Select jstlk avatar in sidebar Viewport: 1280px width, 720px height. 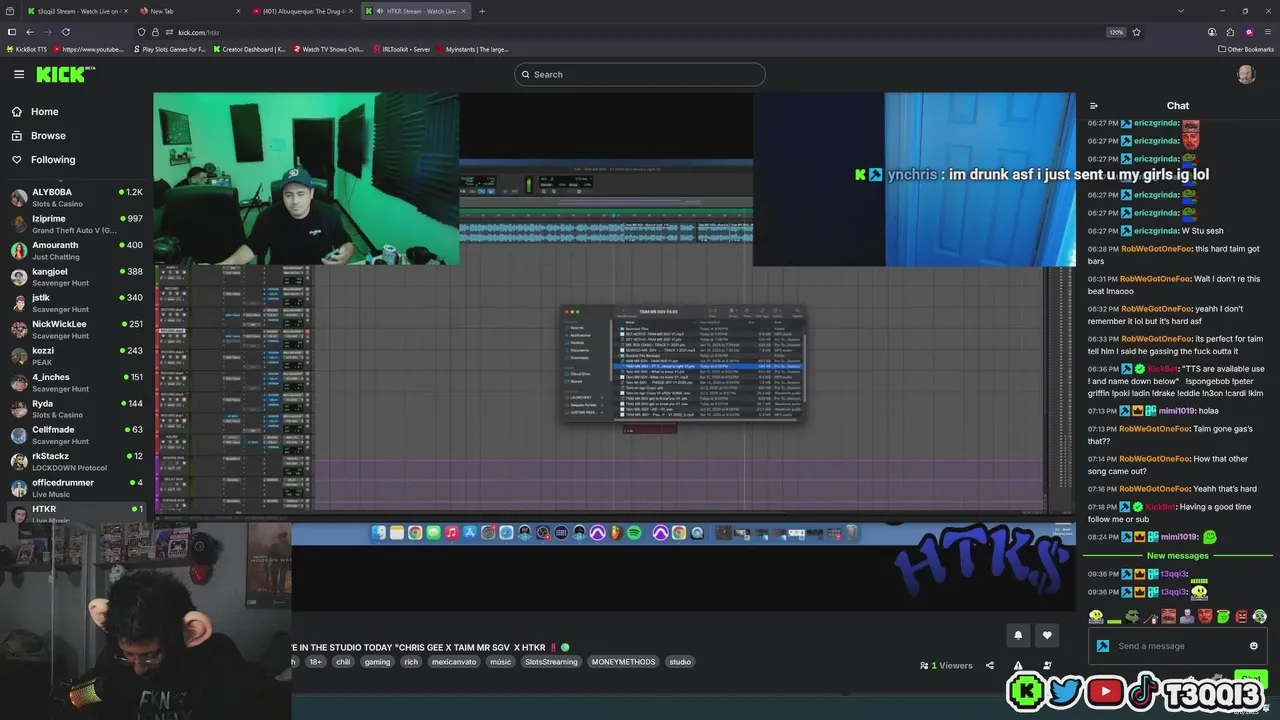click(19, 303)
